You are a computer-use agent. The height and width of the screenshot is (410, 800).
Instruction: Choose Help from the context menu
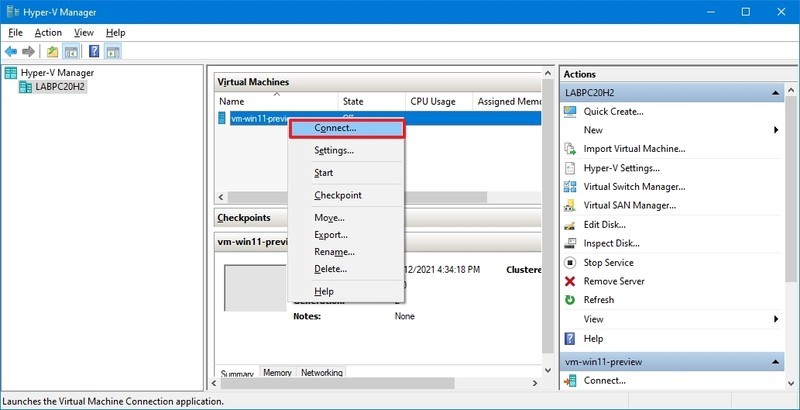click(x=346, y=292)
